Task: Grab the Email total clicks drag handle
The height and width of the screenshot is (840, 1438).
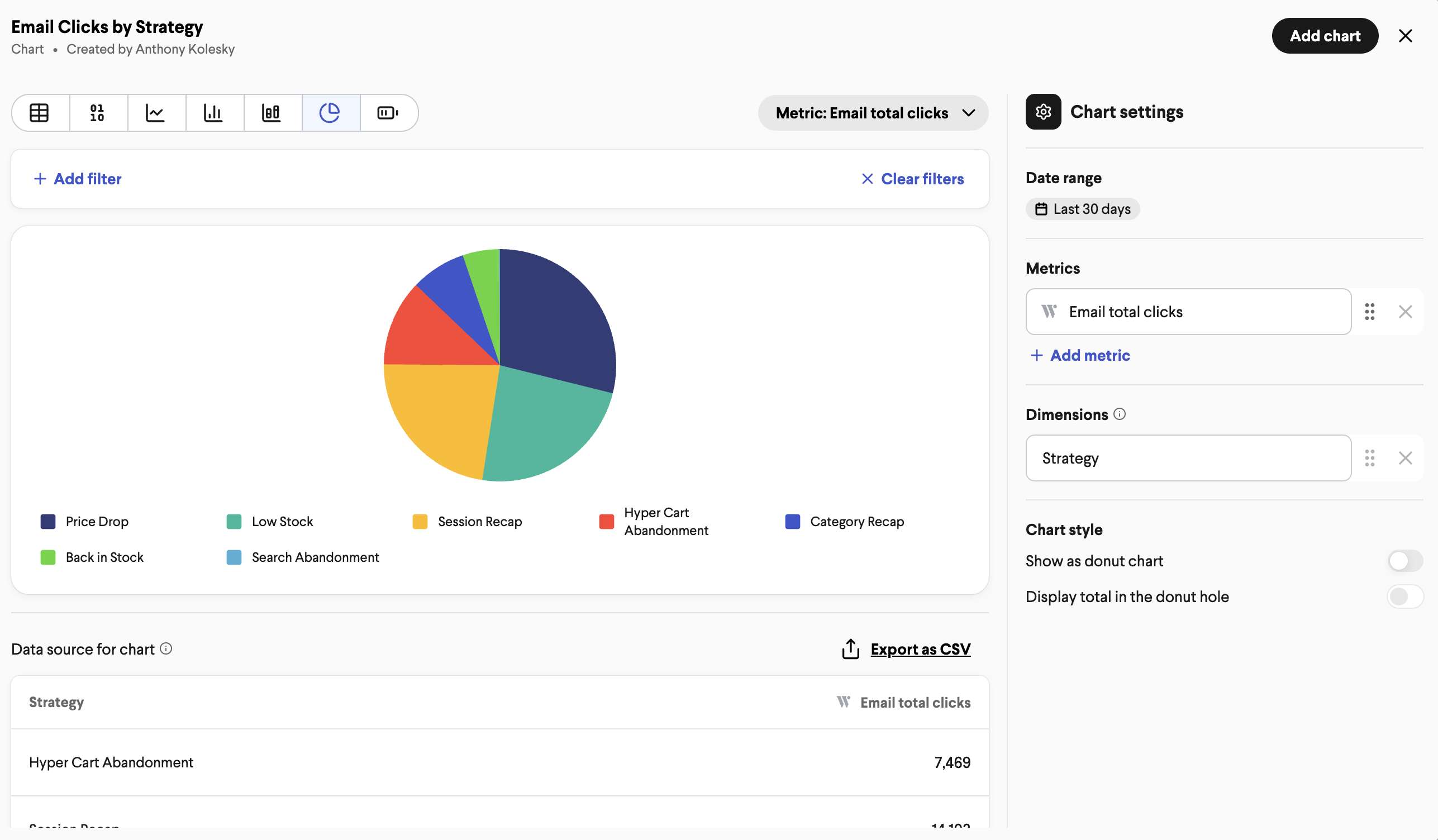Action: (x=1369, y=312)
